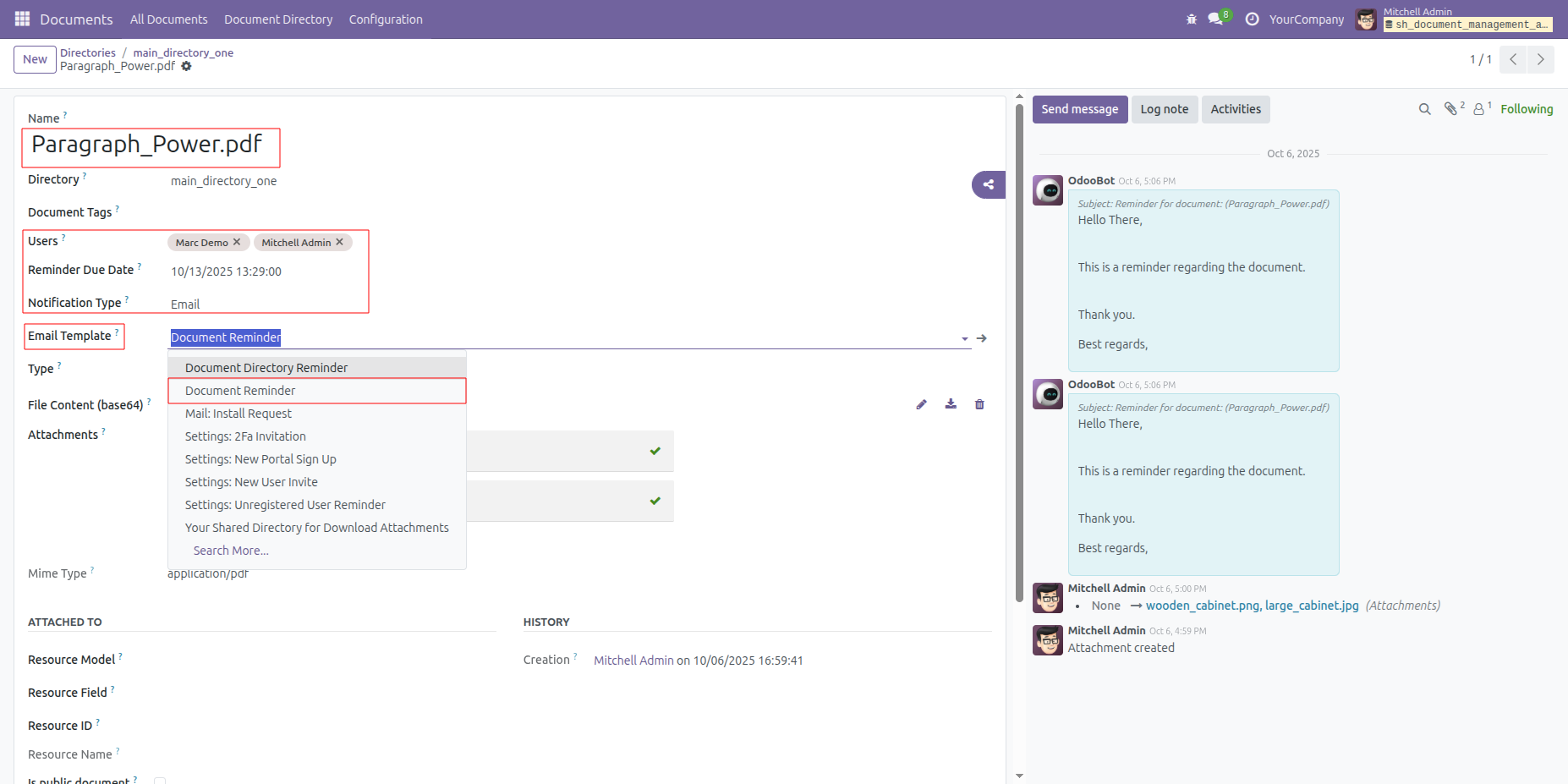The height and width of the screenshot is (784, 1568).
Task: Open the wooden_cabinet.png attachment link
Action: click(x=1203, y=606)
